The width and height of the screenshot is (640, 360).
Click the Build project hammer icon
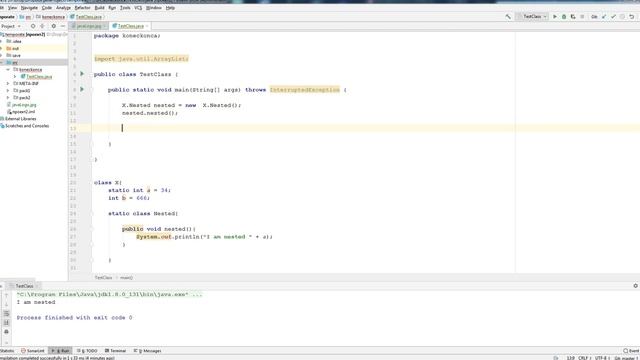(508, 17)
